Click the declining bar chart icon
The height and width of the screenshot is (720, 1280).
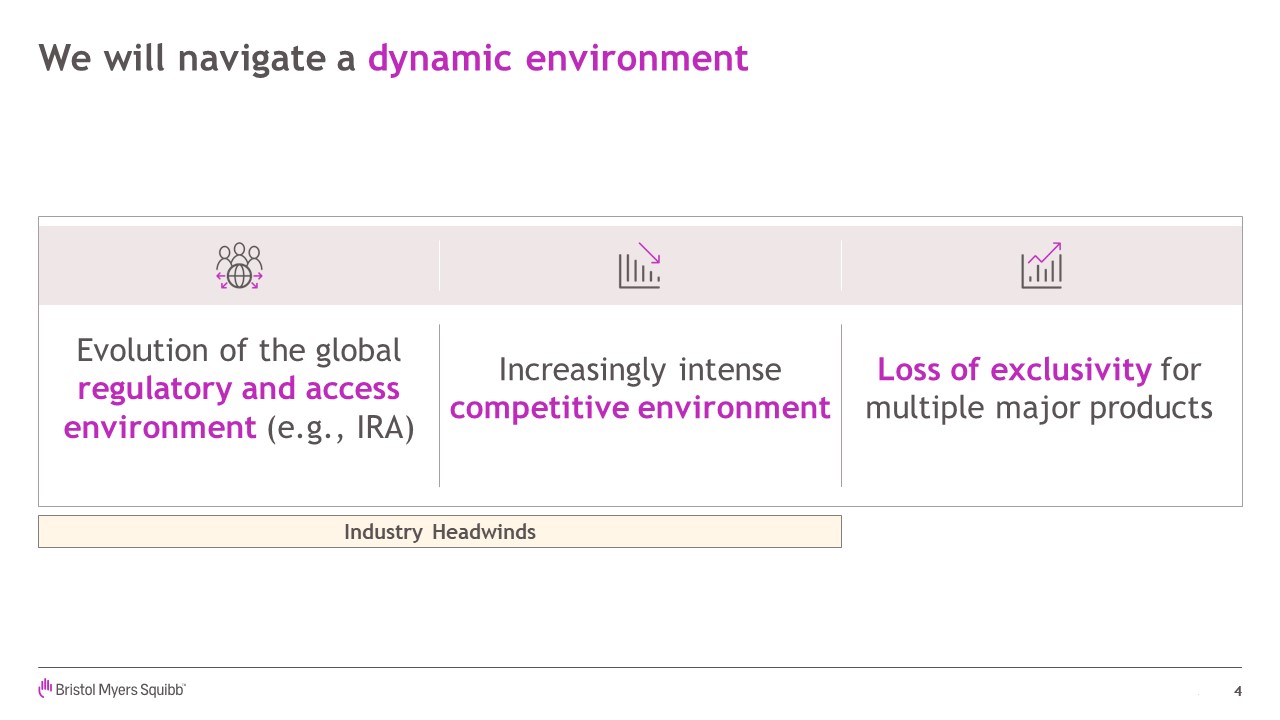639,266
